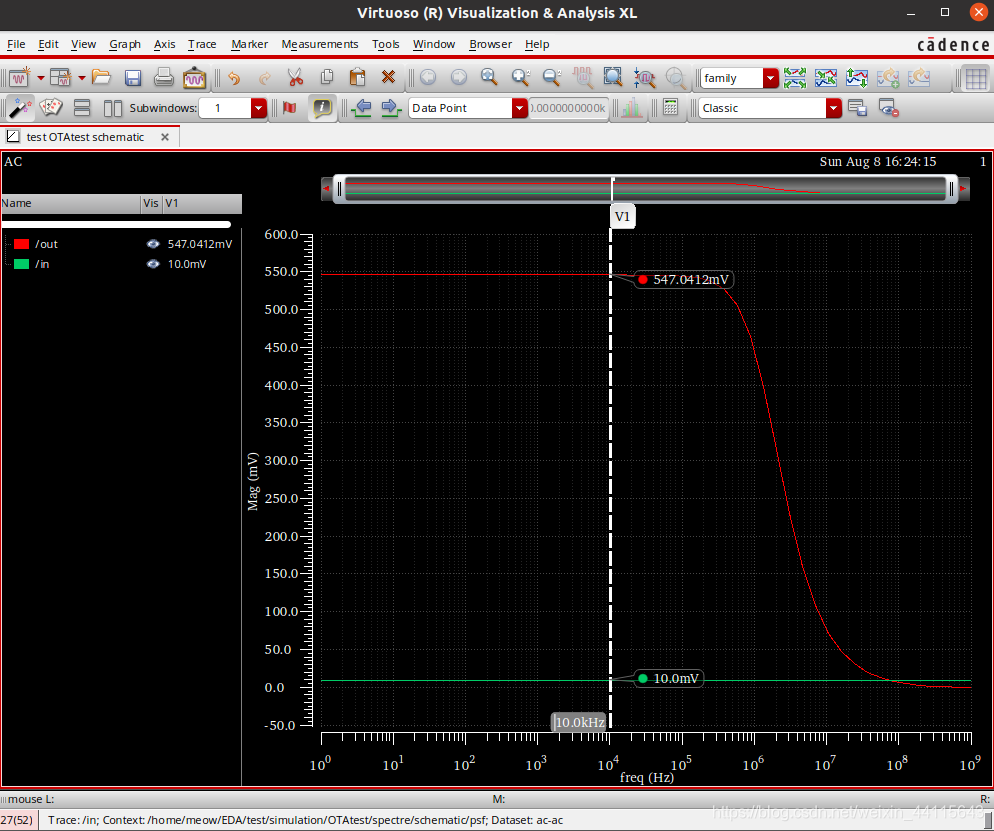This screenshot has height=831, width=994.
Task: Click the Y-zoom waveform magnifier icon
Action: click(644, 77)
